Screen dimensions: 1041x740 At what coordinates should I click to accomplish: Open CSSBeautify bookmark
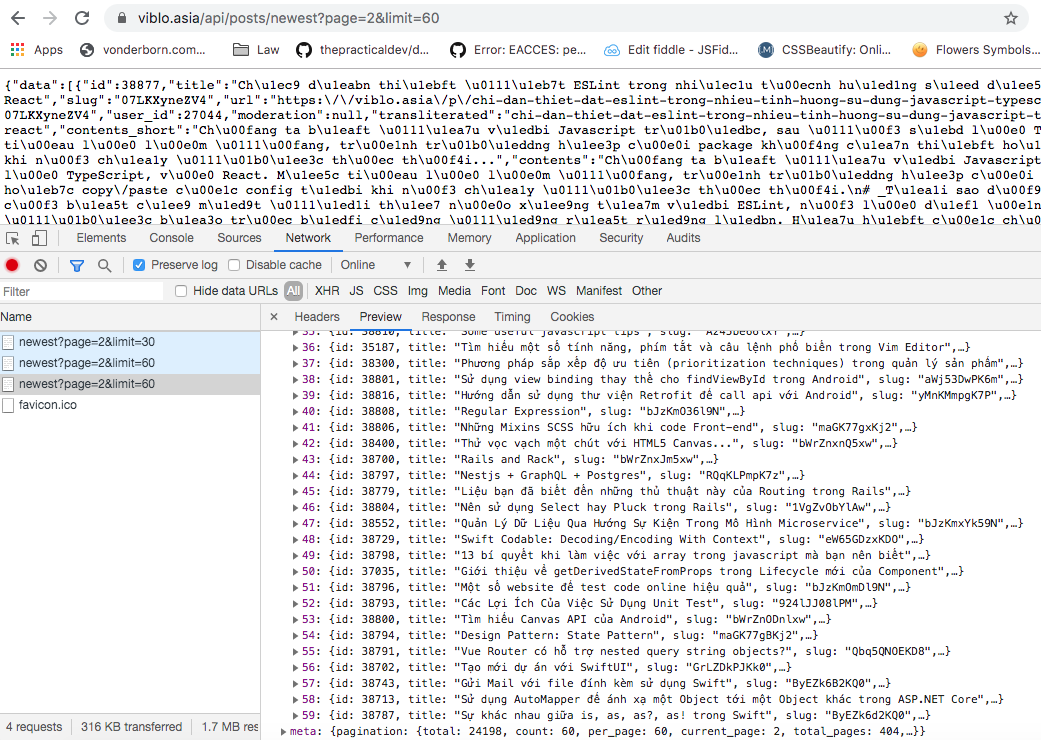(824, 50)
